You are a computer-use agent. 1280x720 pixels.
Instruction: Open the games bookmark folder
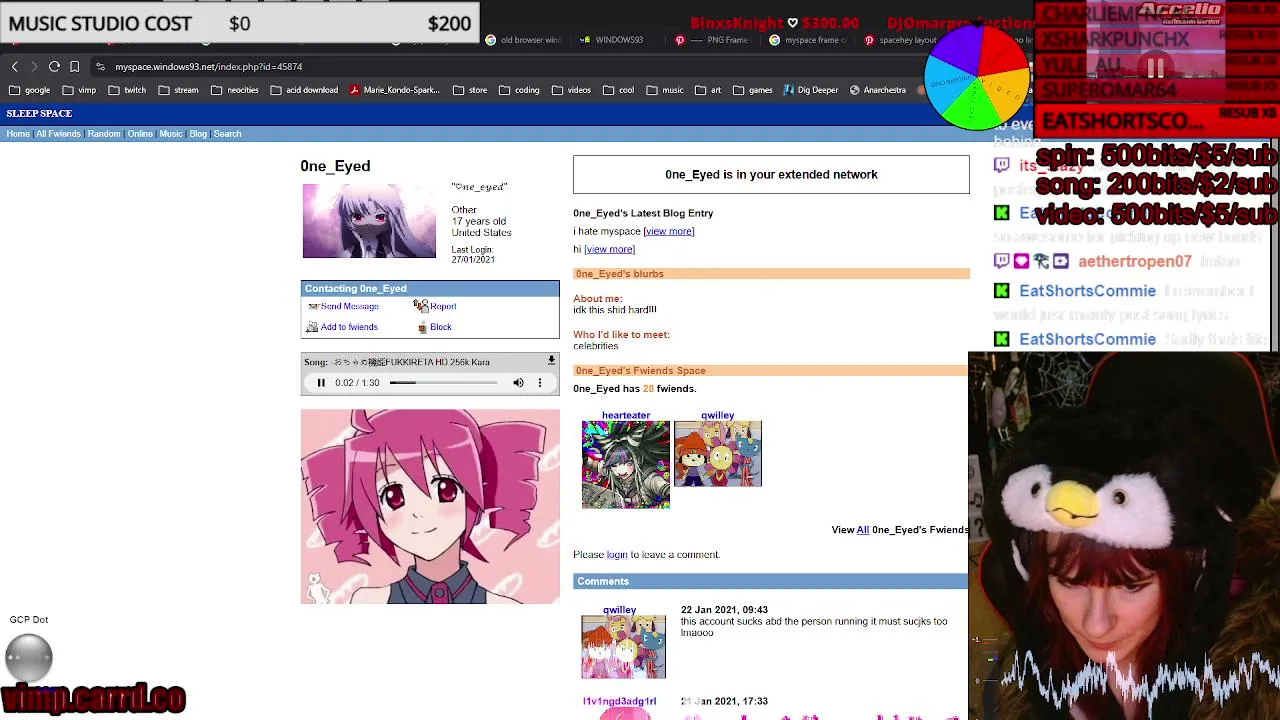753,90
